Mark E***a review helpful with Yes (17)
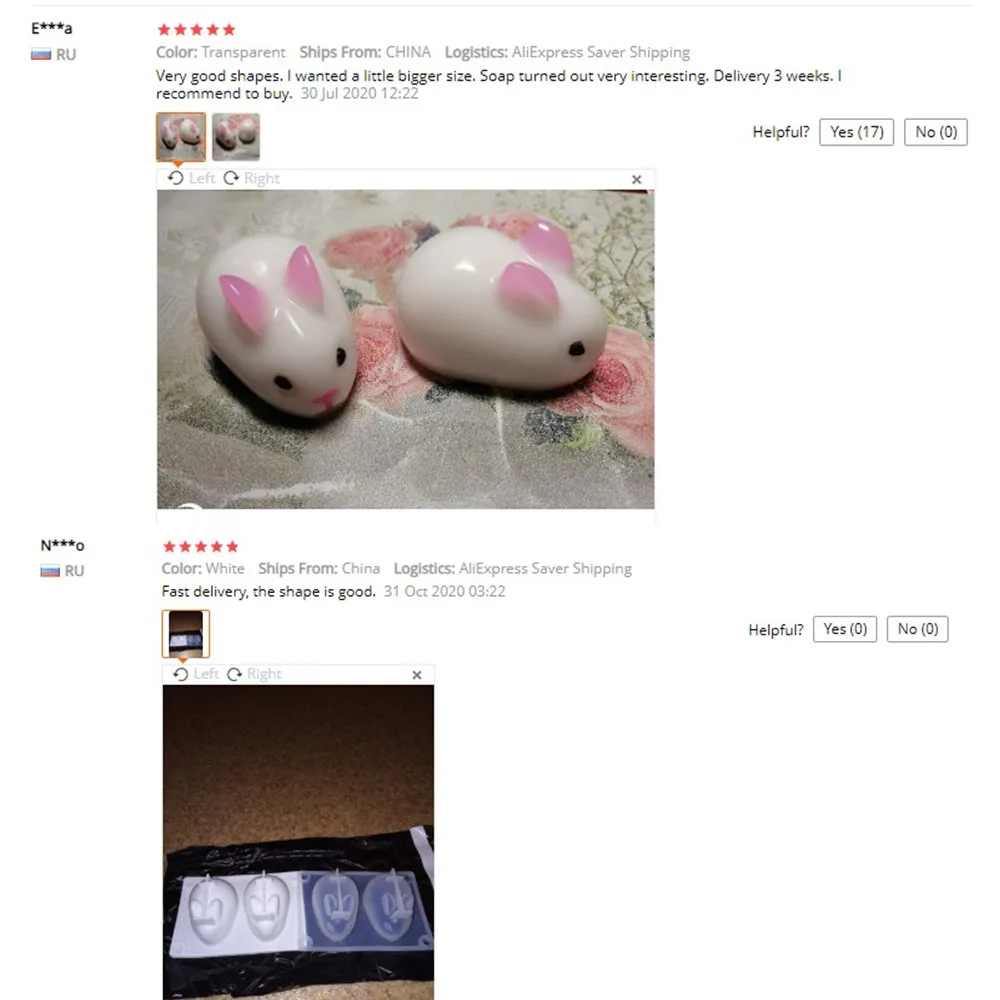 pyautogui.click(x=856, y=132)
